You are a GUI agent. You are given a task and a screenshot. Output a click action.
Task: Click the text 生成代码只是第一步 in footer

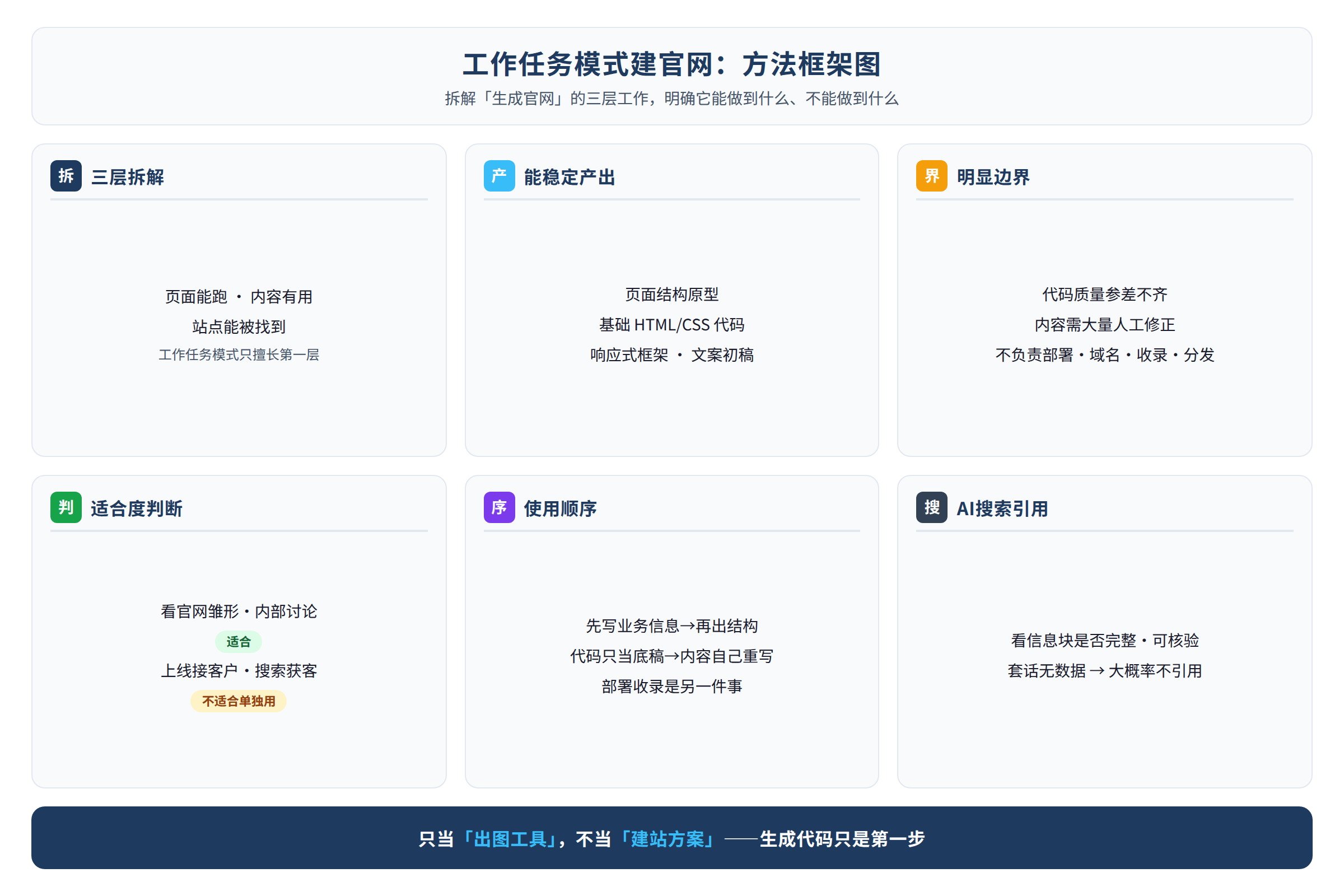(842, 839)
